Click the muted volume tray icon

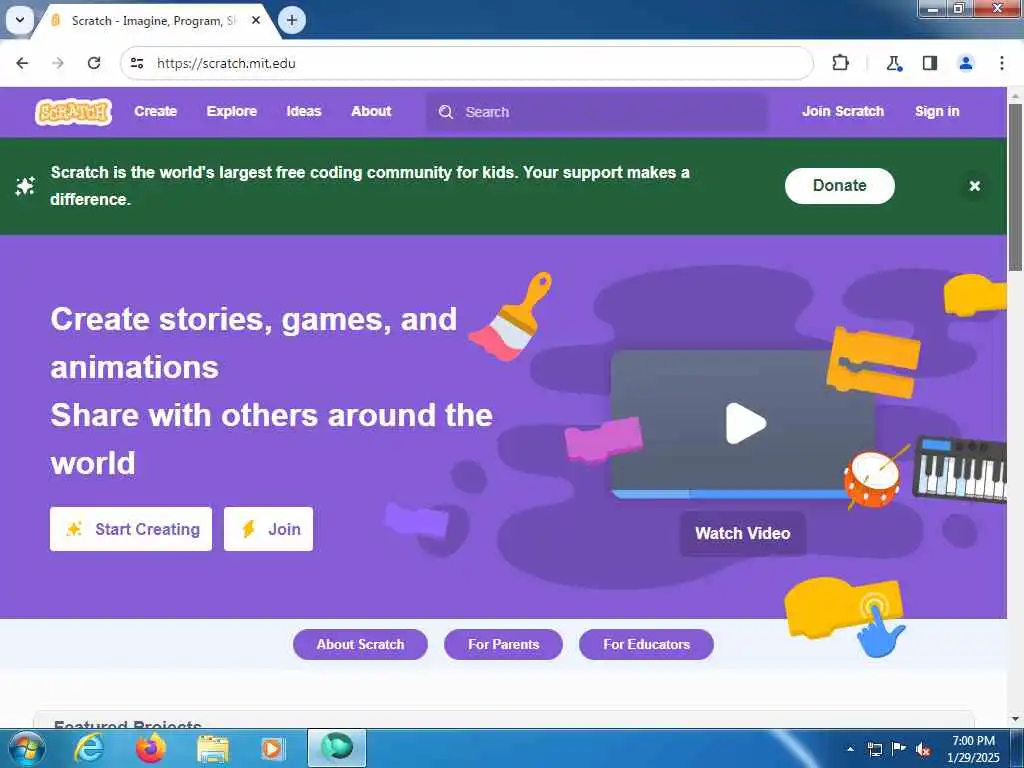click(x=923, y=750)
